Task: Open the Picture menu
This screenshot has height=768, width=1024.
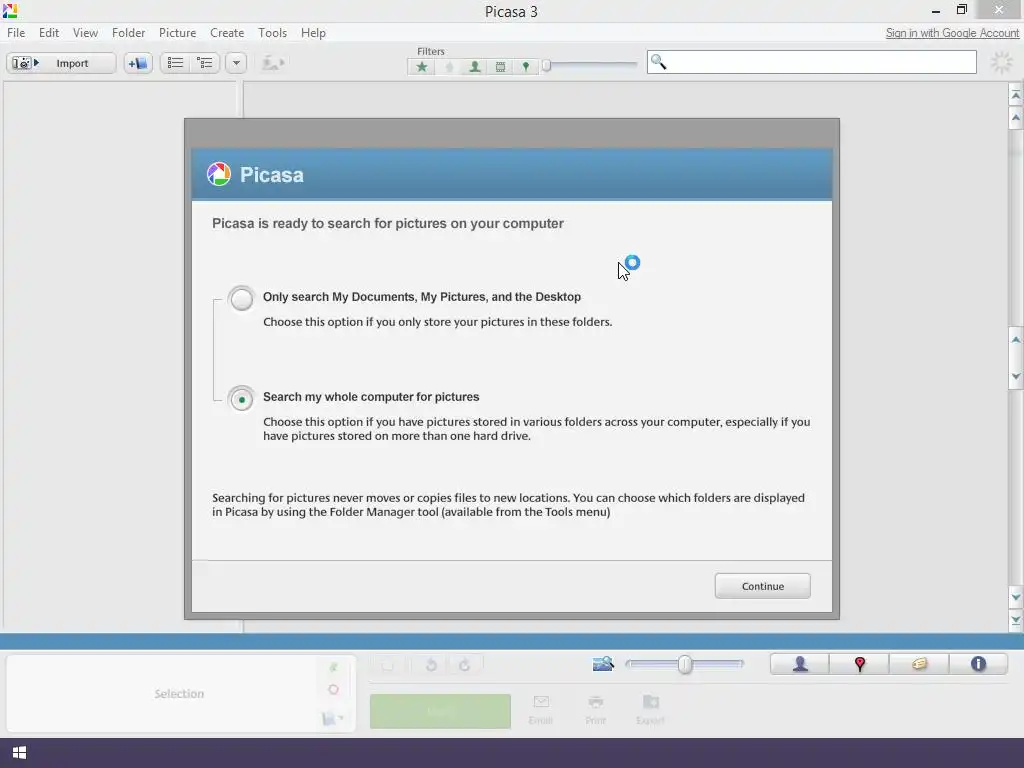Action: (x=177, y=33)
